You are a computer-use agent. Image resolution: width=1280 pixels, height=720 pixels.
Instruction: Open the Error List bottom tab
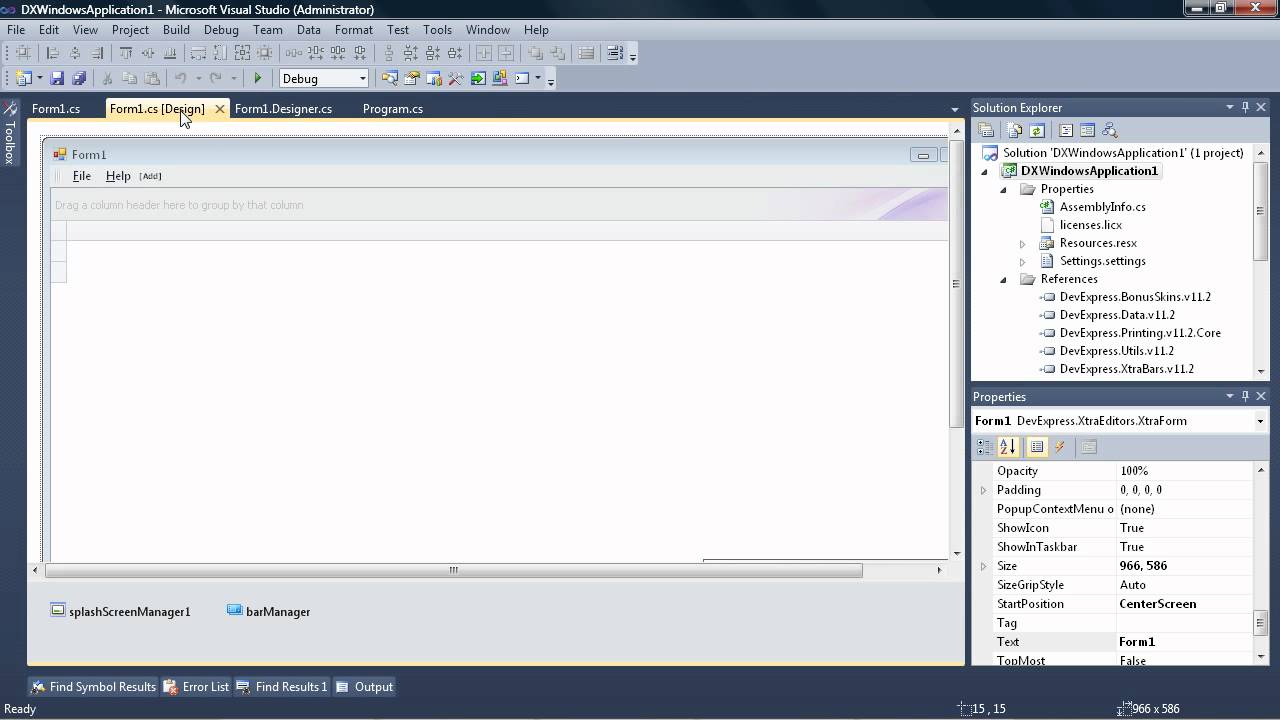(196, 687)
